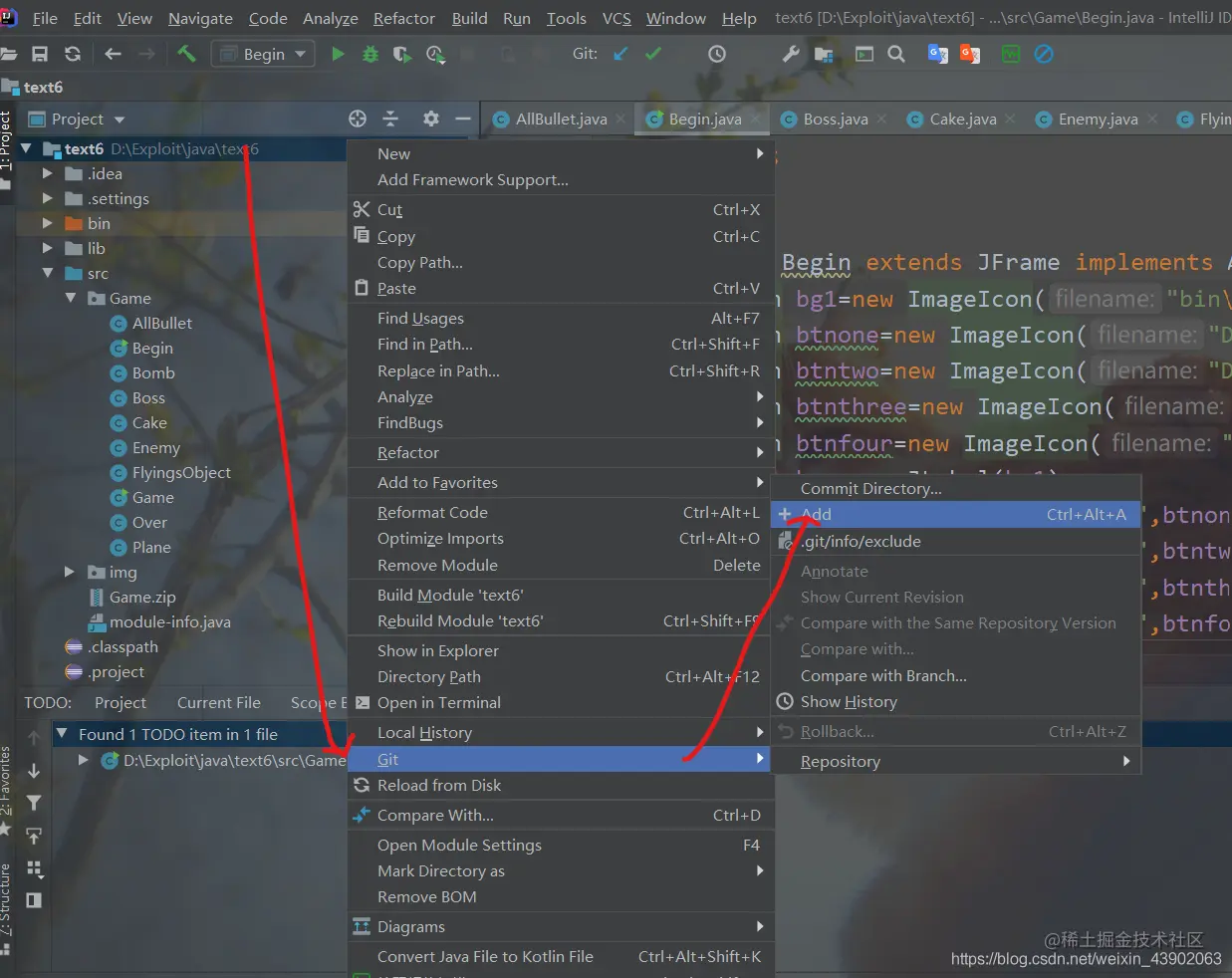
Task: Run the Begin configuration
Action: pos(338,54)
